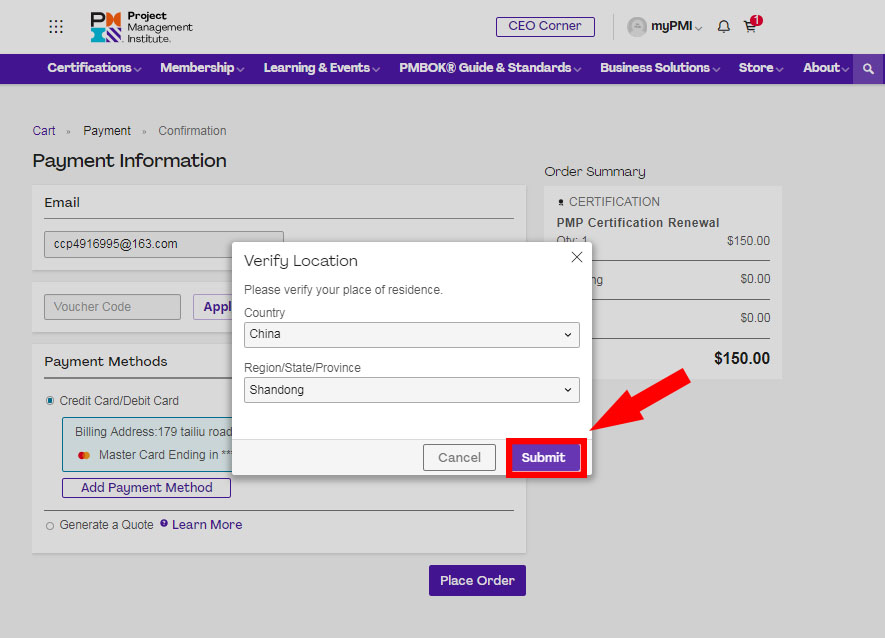This screenshot has height=638, width=885.
Task: Click the Country field label
Action: coord(264,313)
